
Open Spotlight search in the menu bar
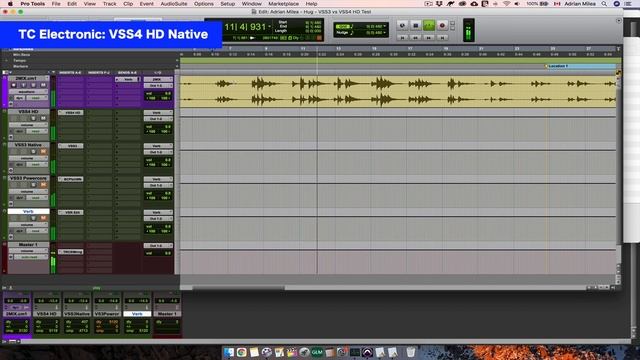tap(604, 4)
